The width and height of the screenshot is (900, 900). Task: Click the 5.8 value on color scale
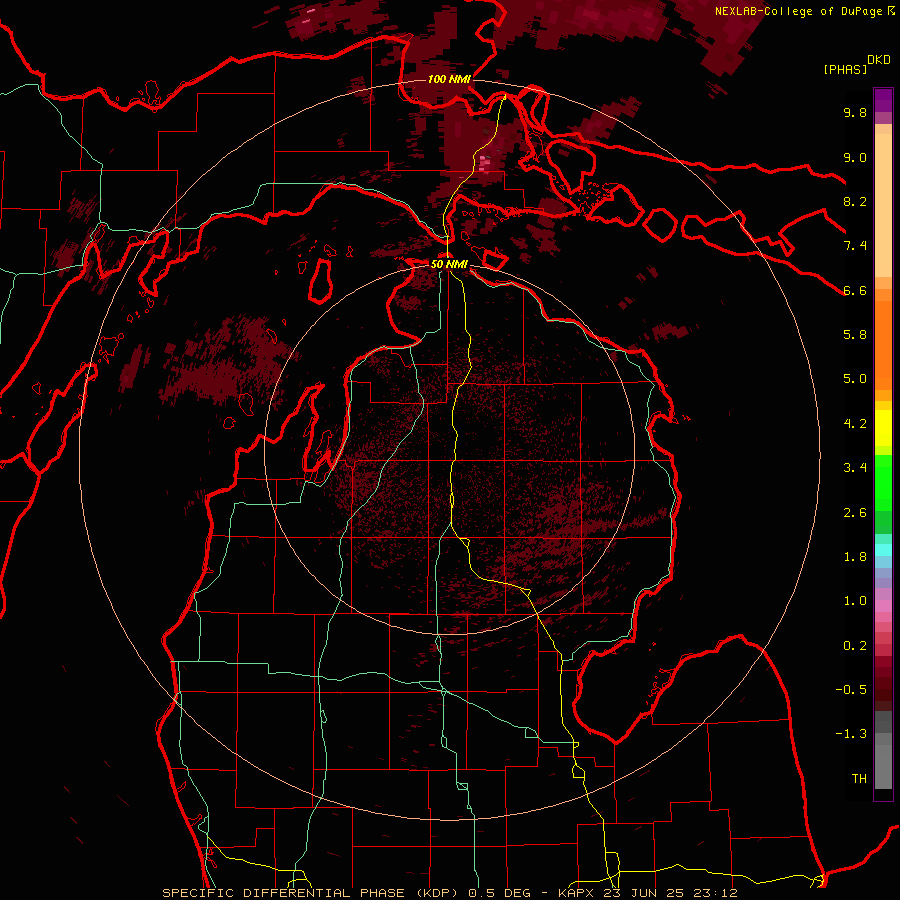855,334
